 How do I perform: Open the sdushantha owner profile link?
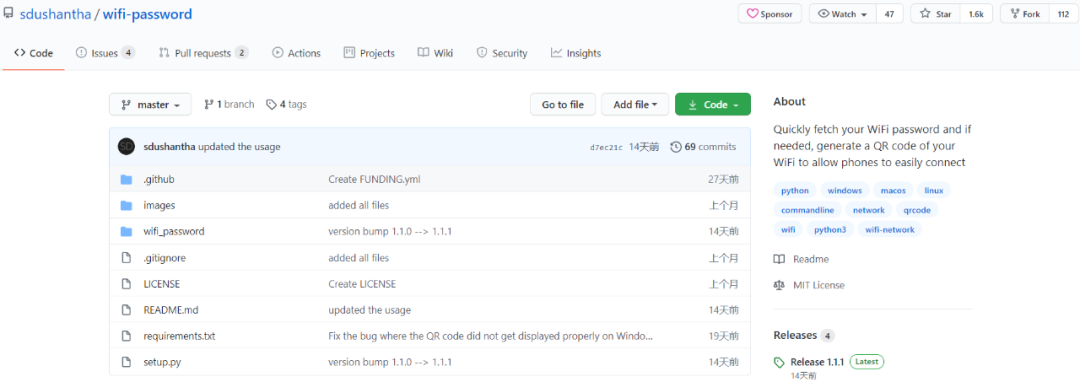point(56,14)
